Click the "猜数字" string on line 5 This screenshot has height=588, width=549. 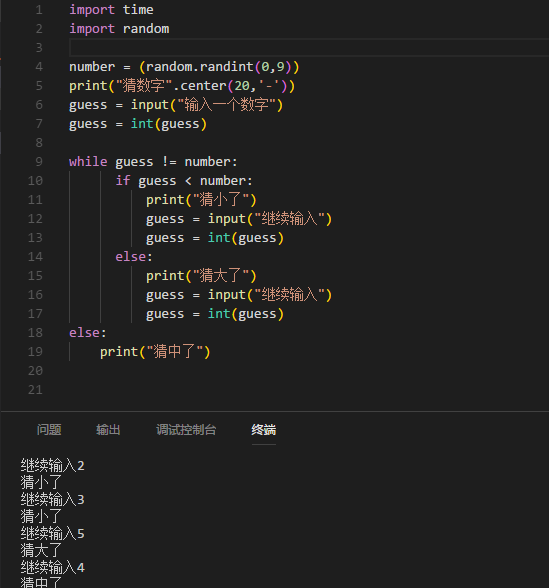tap(143, 86)
